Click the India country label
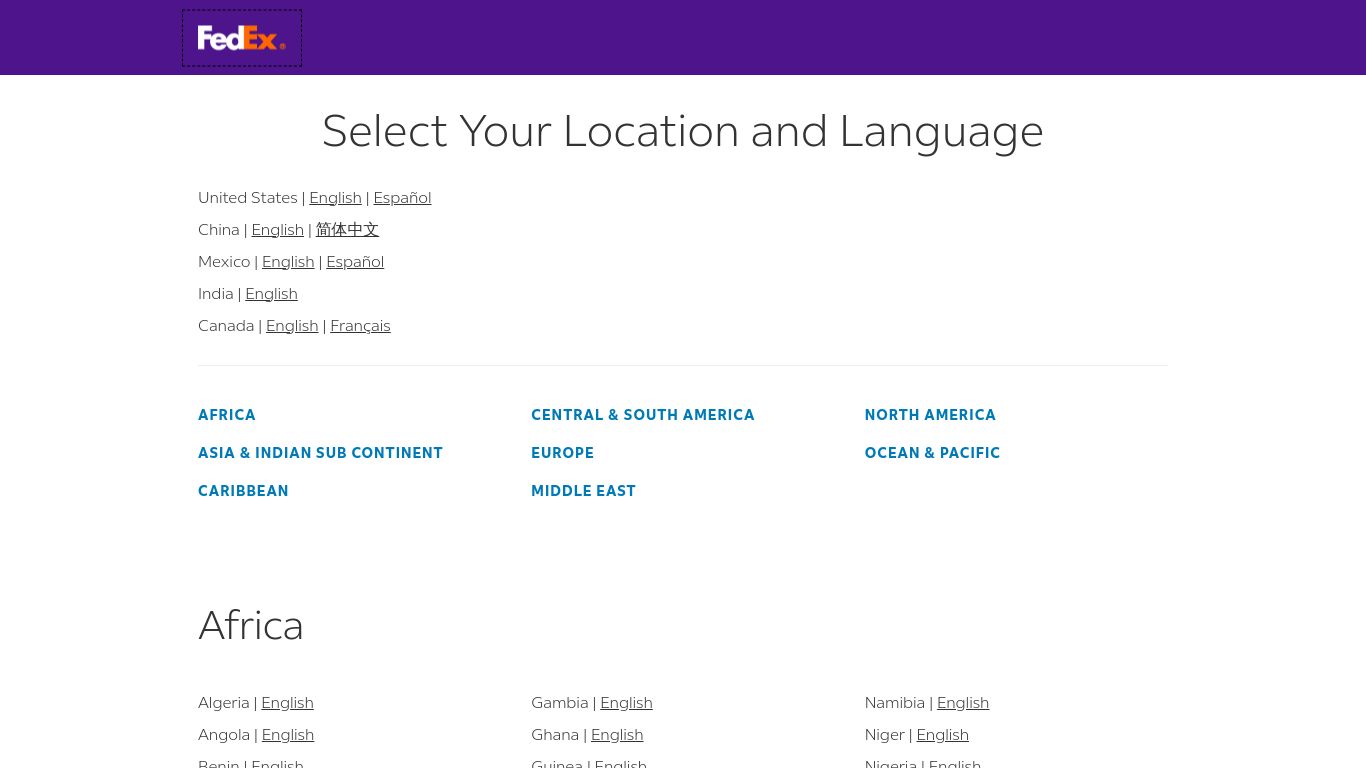The width and height of the screenshot is (1366, 768). [x=216, y=294]
